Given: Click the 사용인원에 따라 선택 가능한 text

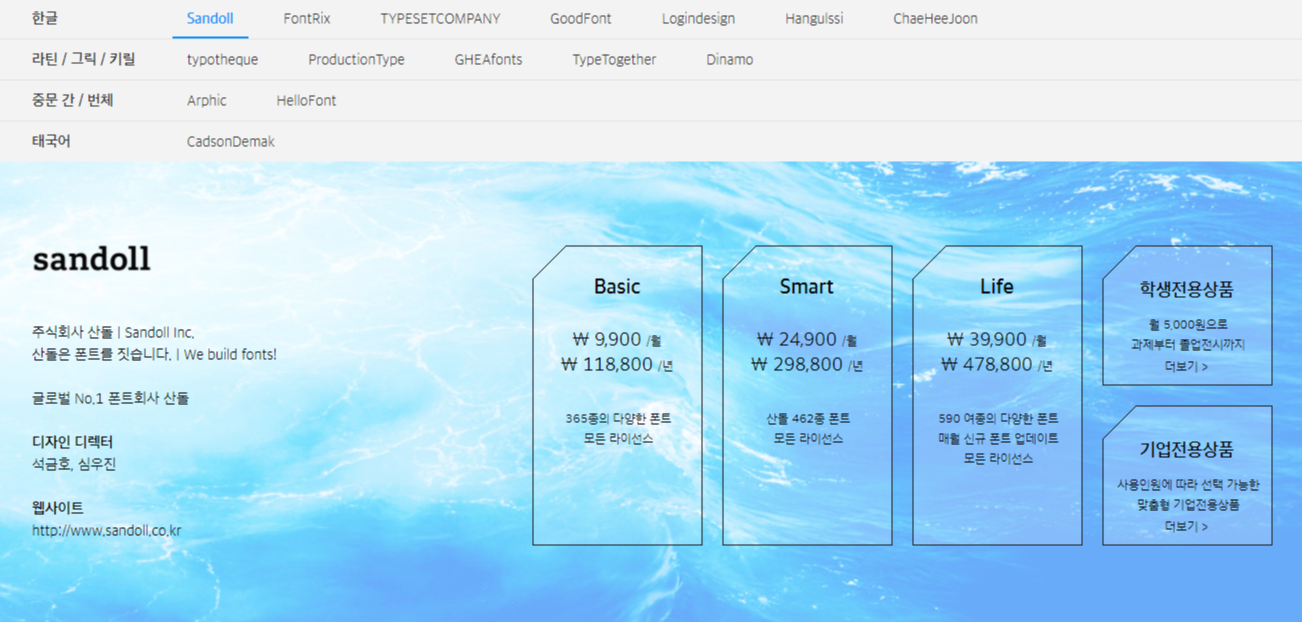Looking at the screenshot, I should tap(1188, 485).
